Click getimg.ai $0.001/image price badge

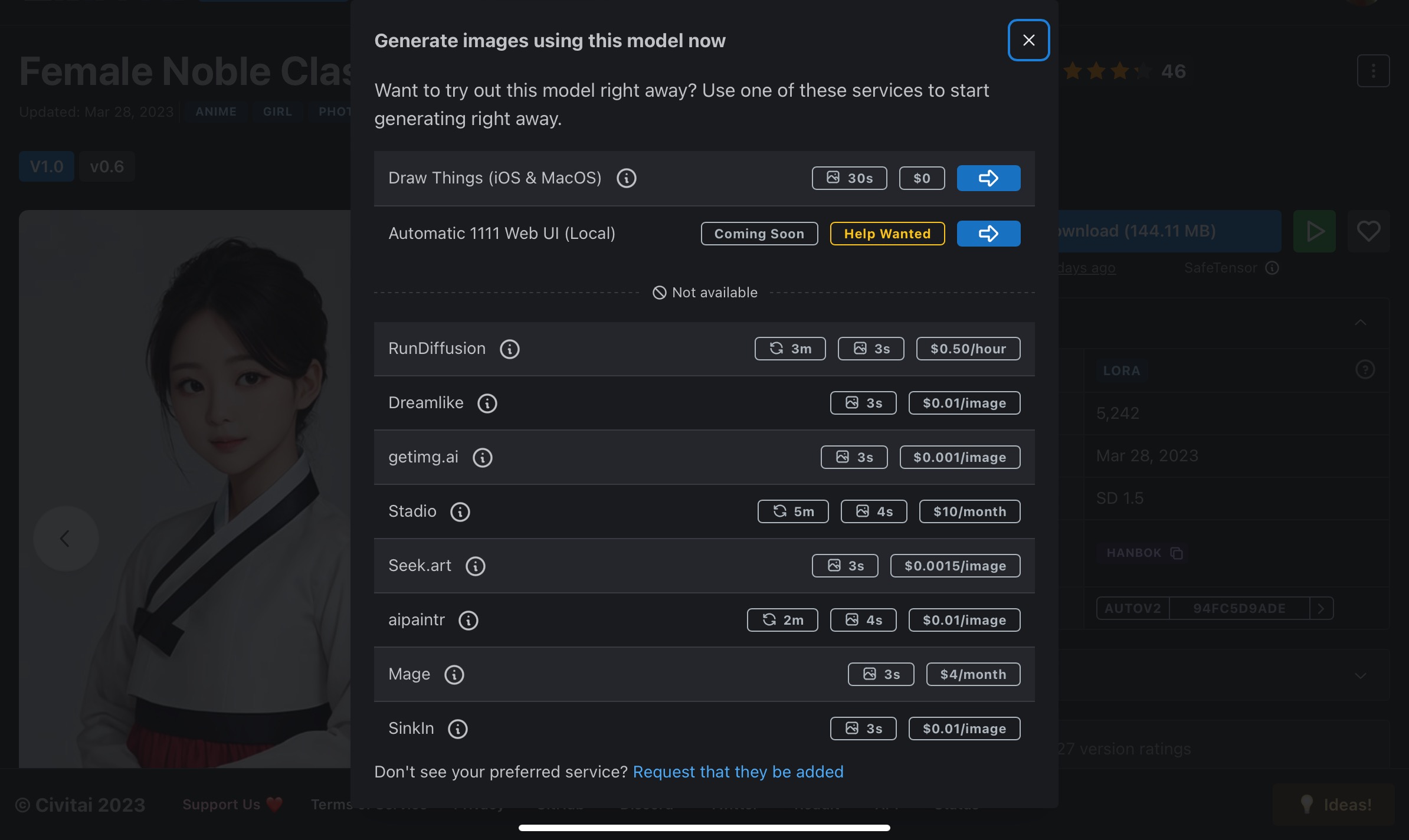point(959,457)
